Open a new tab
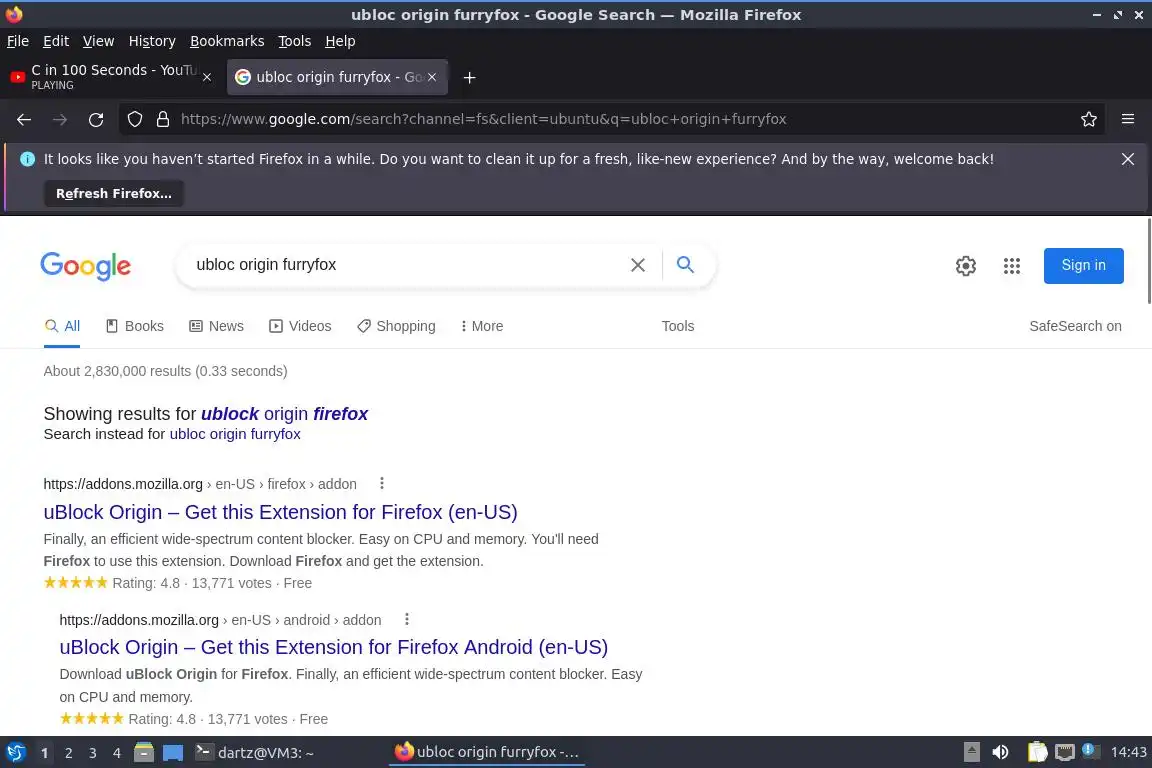 click(469, 77)
